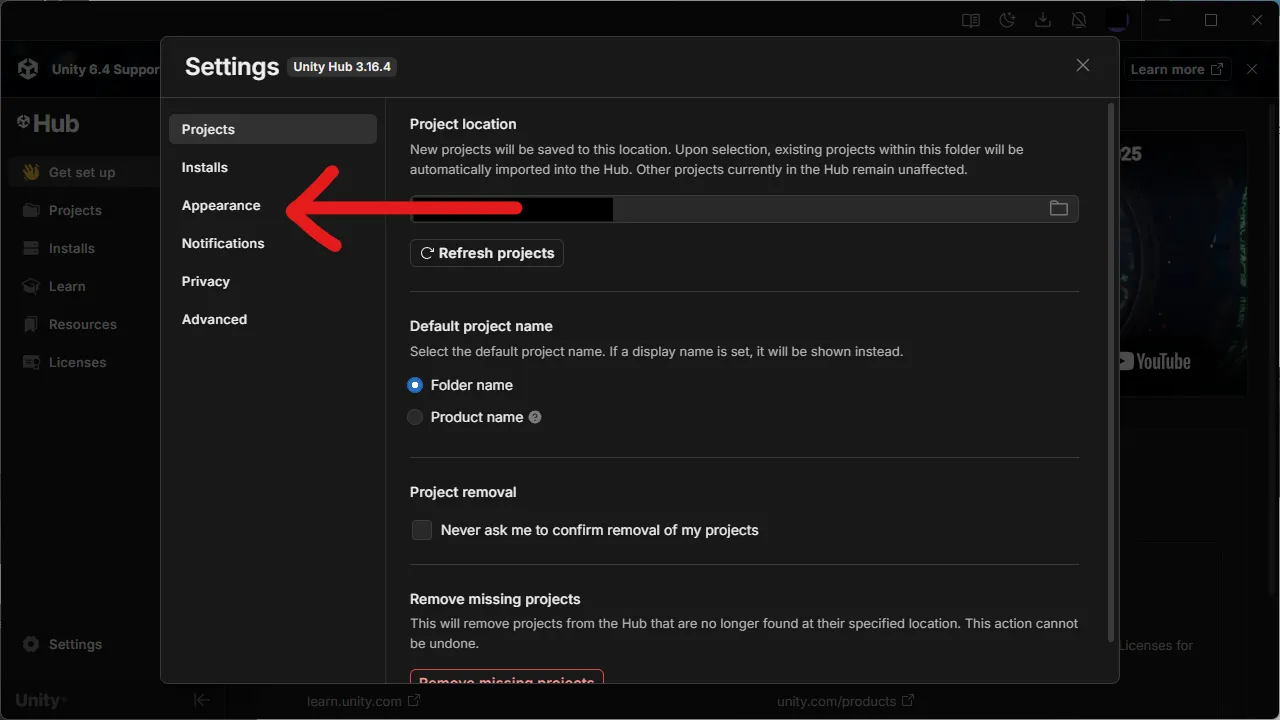Select the Folder name radio button
The height and width of the screenshot is (720, 1280).
(x=415, y=385)
